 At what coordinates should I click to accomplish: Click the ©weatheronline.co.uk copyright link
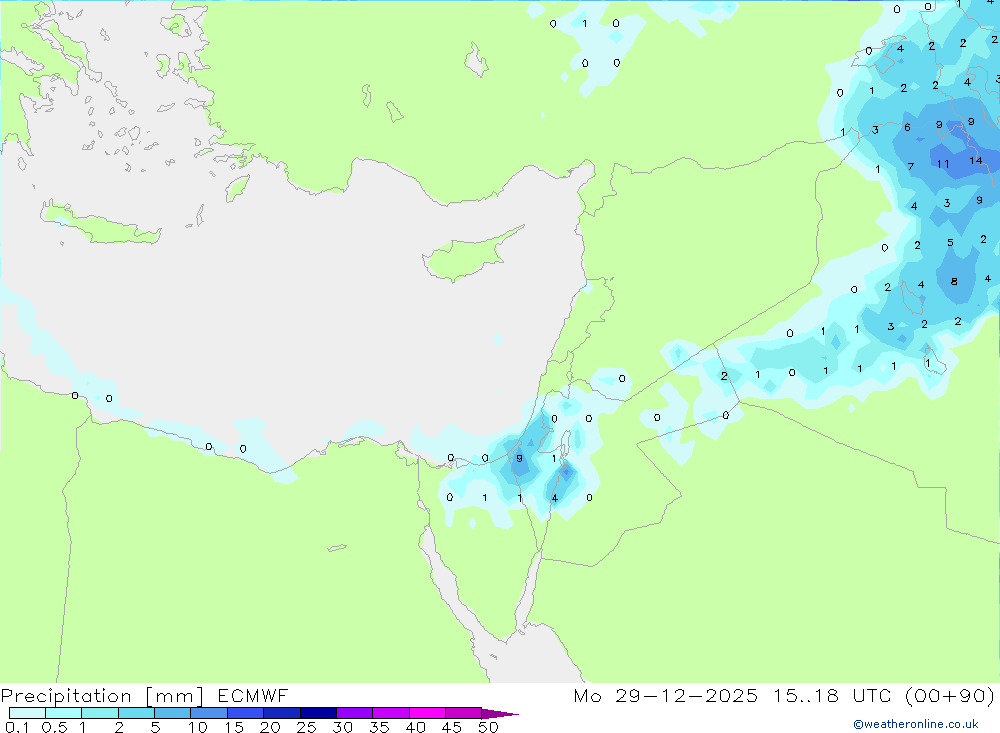coord(915,724)
